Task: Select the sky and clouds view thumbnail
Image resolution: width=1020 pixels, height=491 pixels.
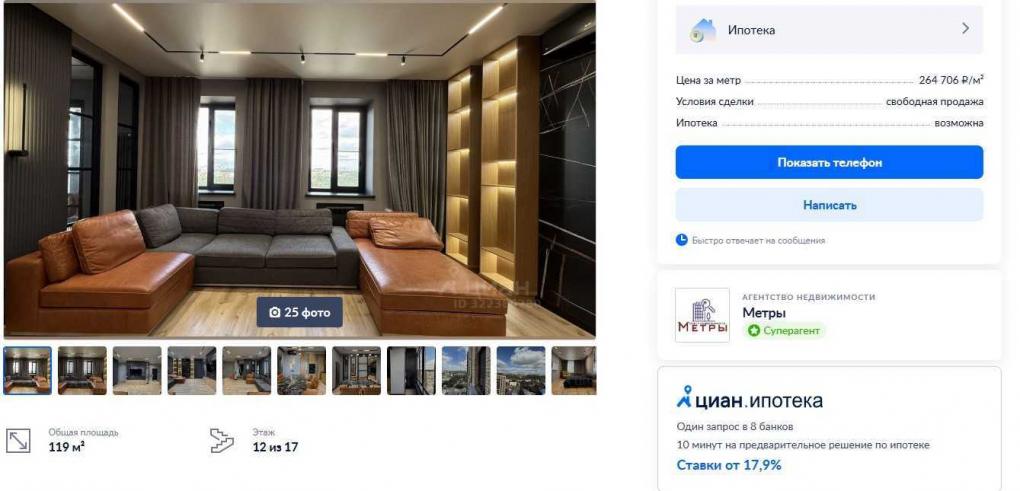Action: (x=521, y=370)
